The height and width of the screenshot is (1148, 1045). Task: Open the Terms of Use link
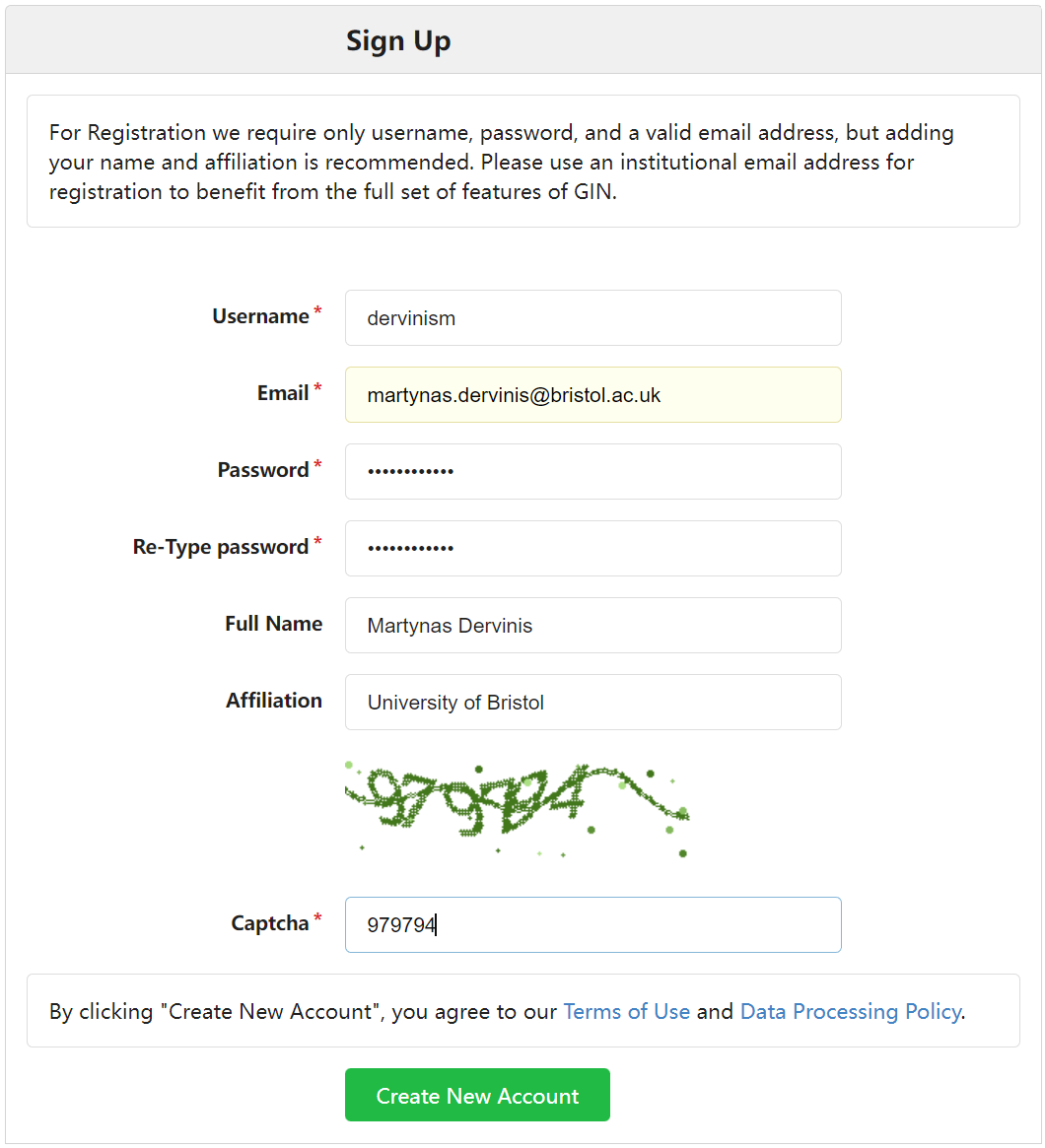[626, 1011]
